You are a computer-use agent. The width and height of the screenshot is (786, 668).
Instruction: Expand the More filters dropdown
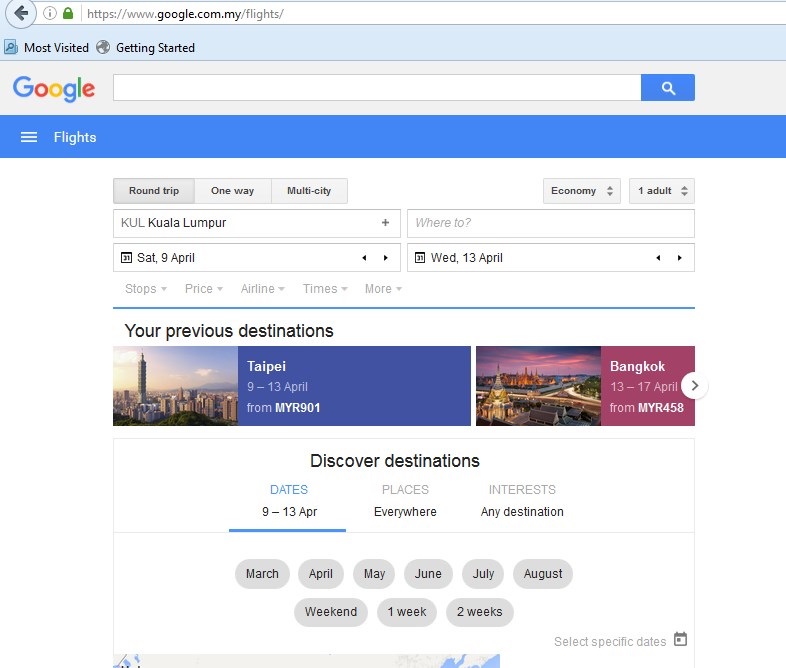383,289
